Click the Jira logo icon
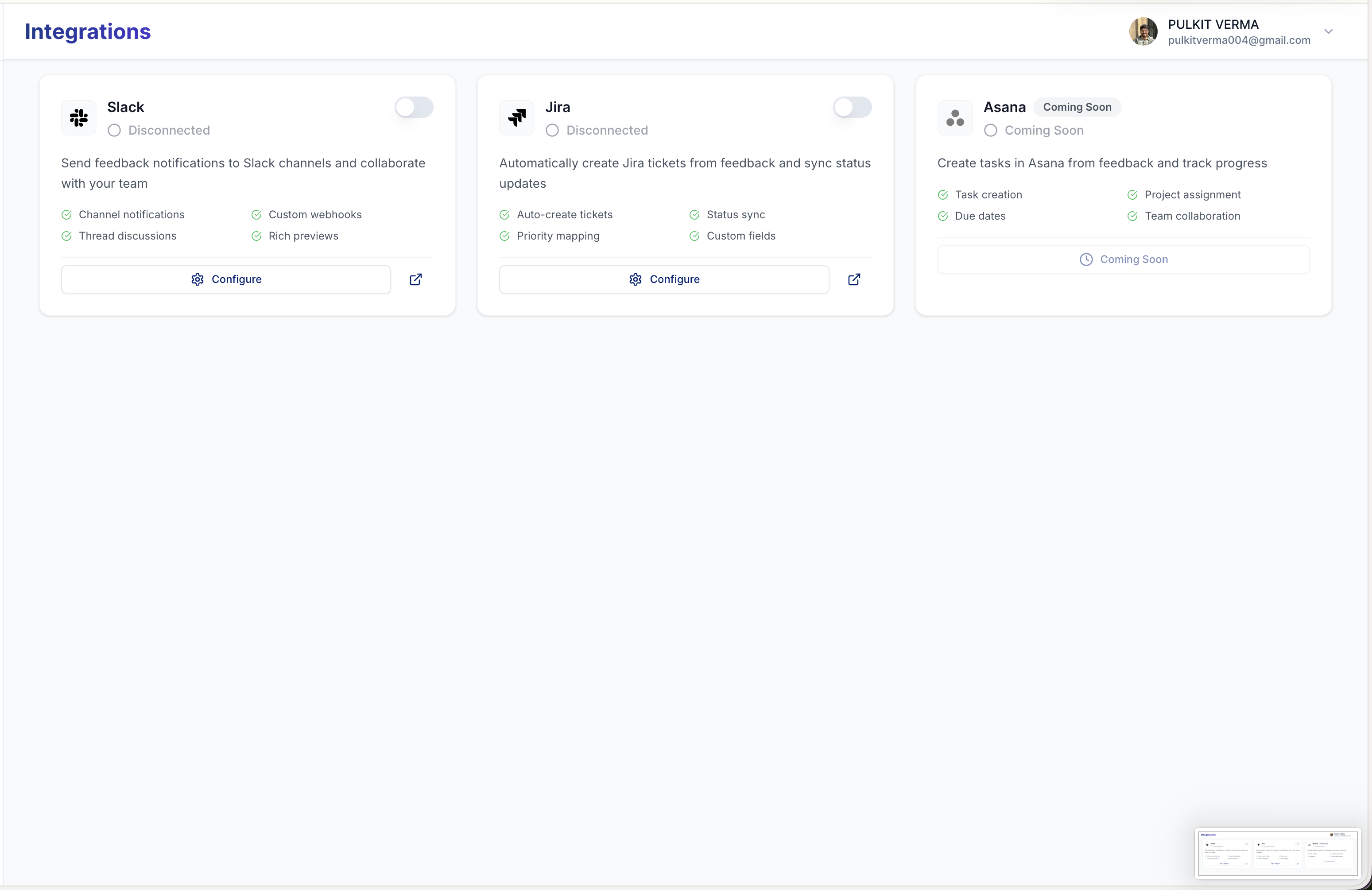The width and height of the screenshot is (1372, 890). tap(517, 118)
